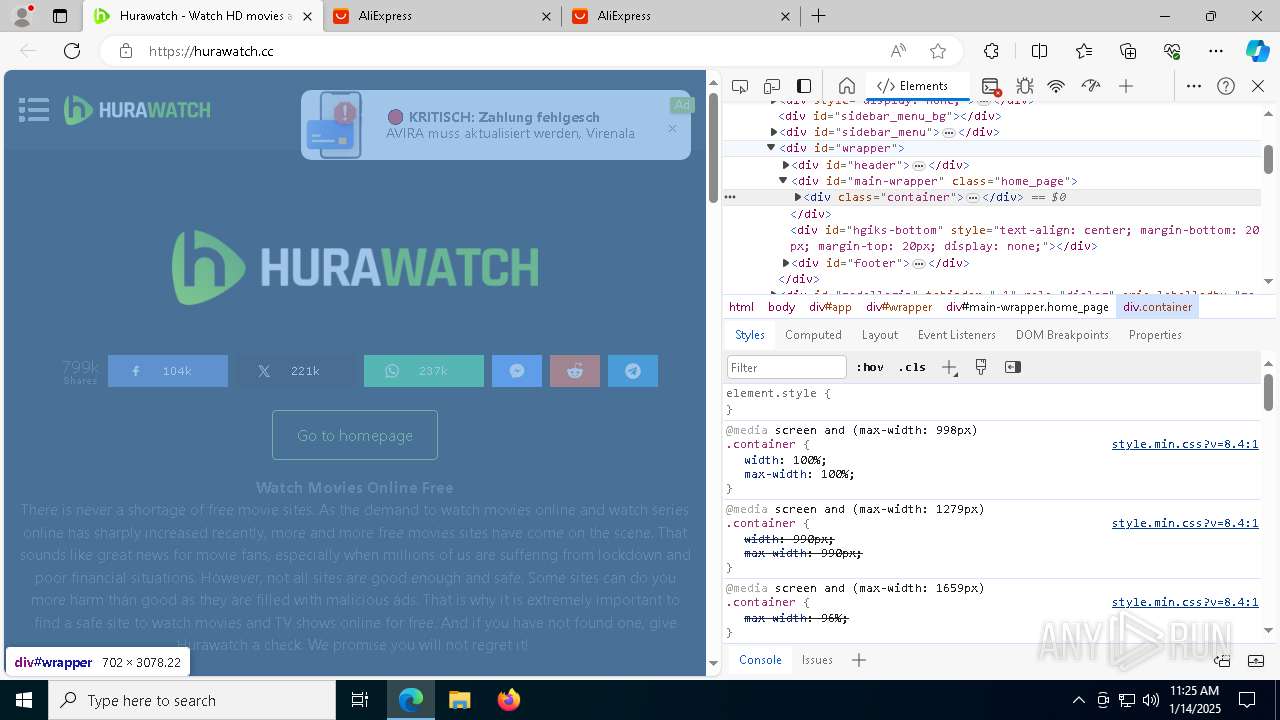The image size is (1280, 720).
Task: Share via Messenger icon button
Action: (517, 371)
